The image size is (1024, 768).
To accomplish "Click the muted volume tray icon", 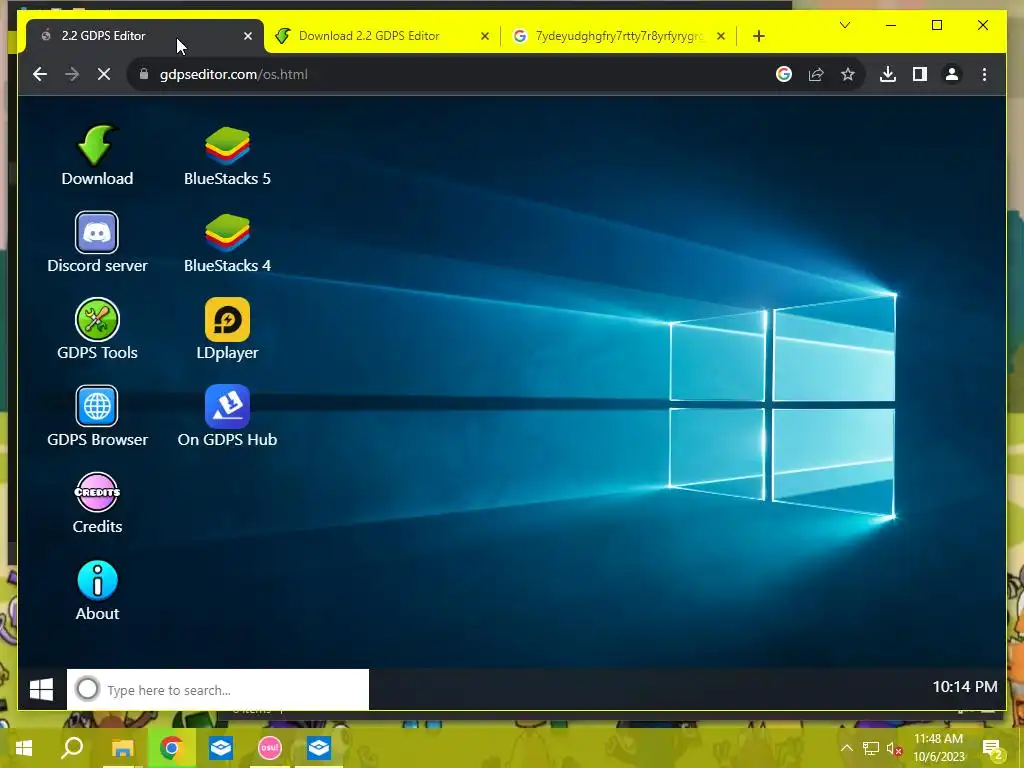I will click(894, 748).
